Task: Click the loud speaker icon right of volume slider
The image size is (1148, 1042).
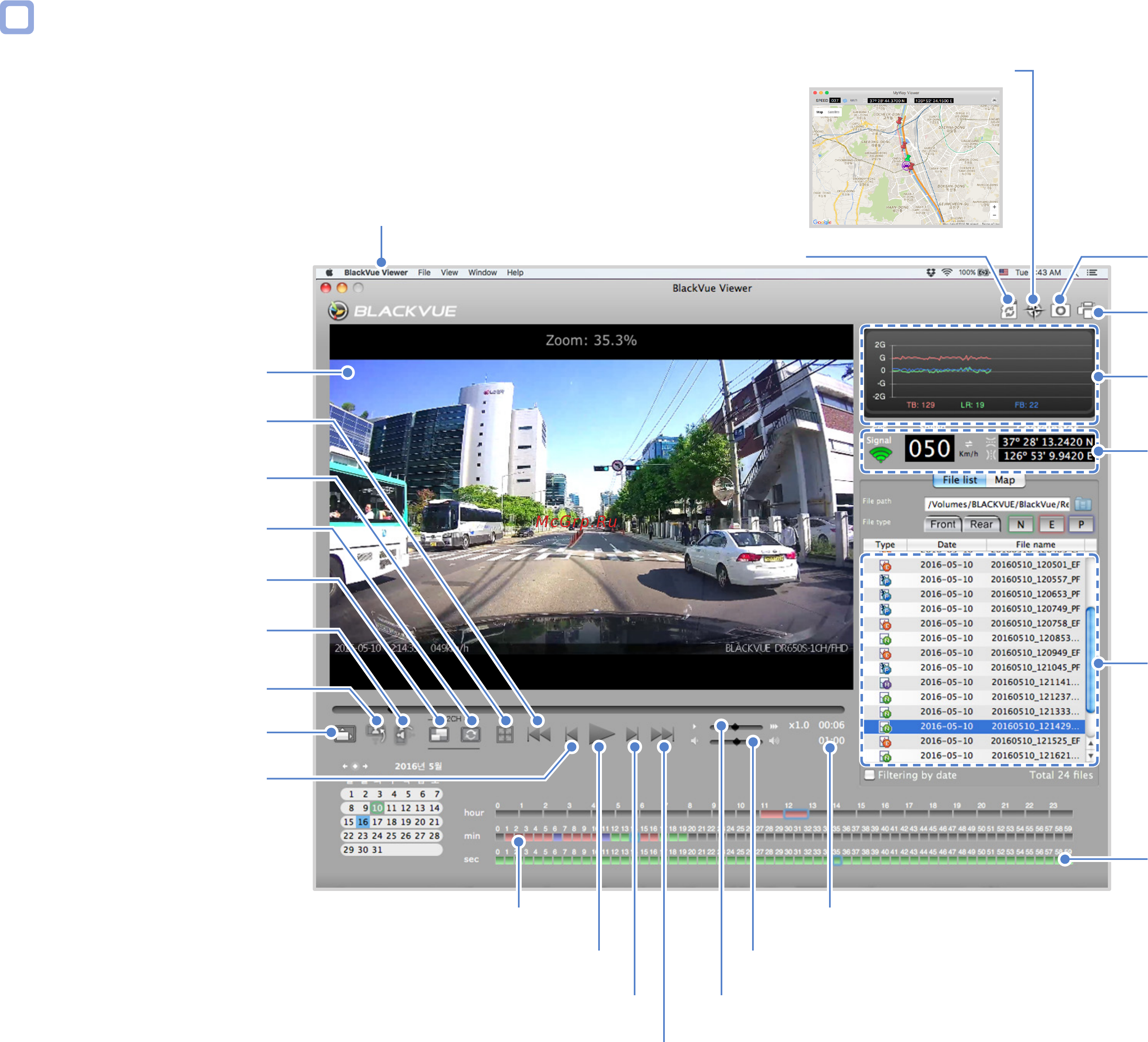Action: coord(774,741)
